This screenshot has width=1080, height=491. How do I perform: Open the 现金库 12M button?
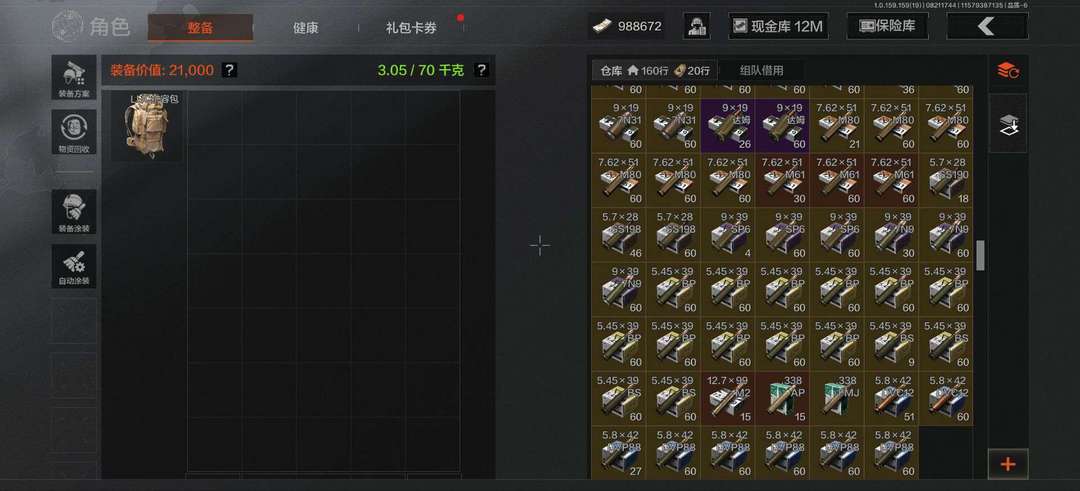click(x=778, y=26)
